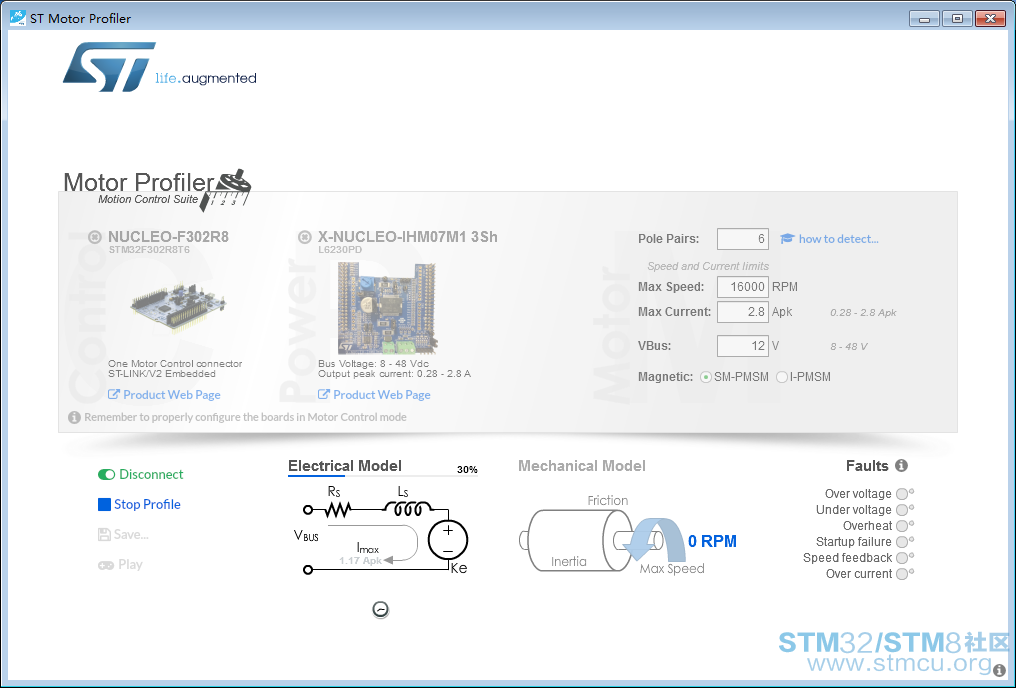Click the graduation cap icon beside how to detect
The image size is (1016, 688).
pos(787,238)
